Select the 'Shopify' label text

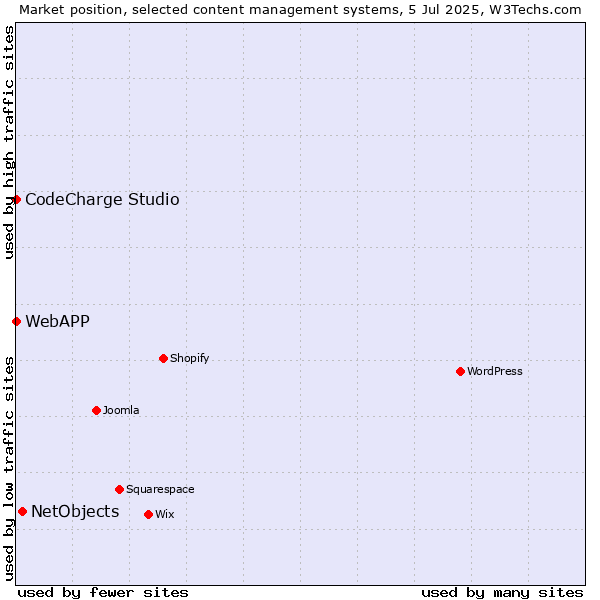[x=189, y=359]
